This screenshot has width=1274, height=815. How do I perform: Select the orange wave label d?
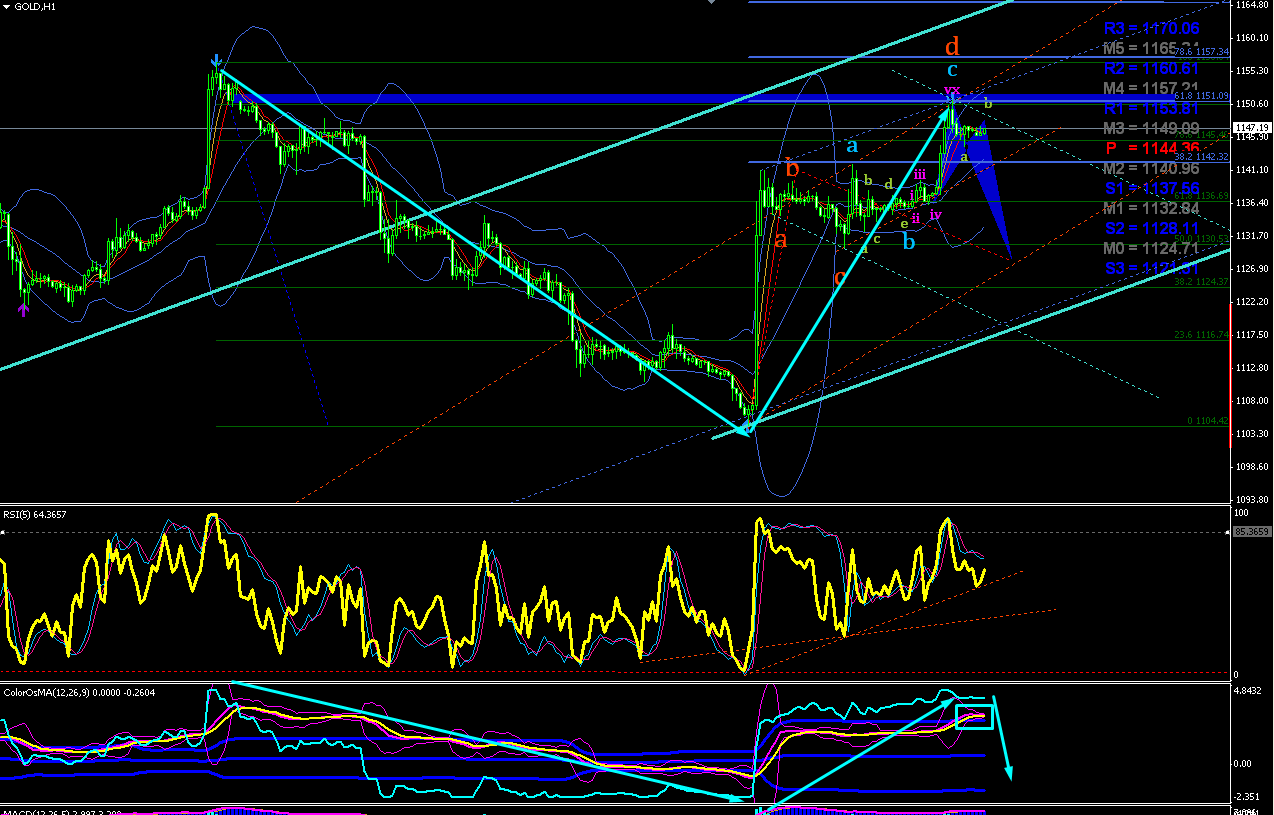point(952,45)
